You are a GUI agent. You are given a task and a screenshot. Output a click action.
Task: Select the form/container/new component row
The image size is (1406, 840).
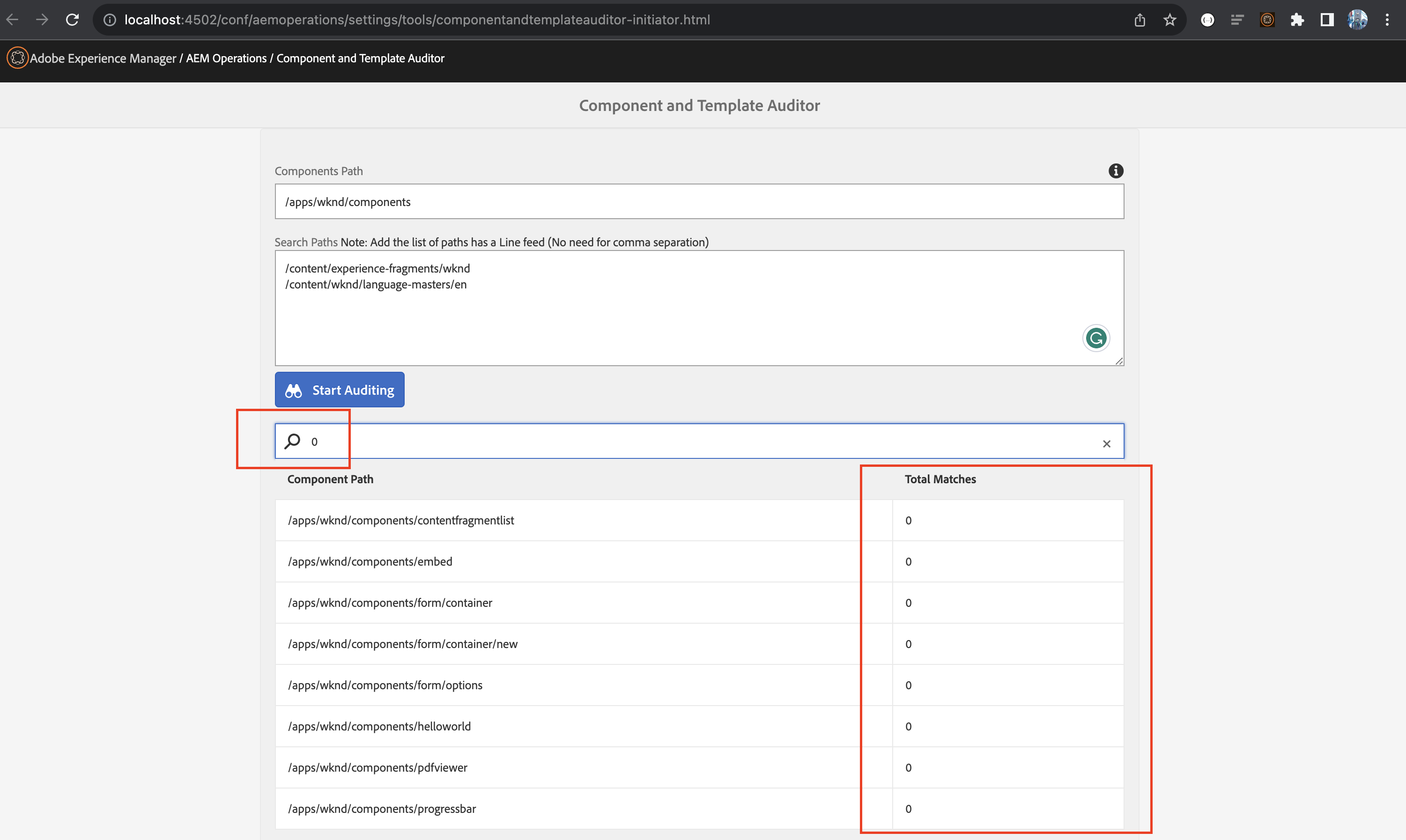coord(700,644)
